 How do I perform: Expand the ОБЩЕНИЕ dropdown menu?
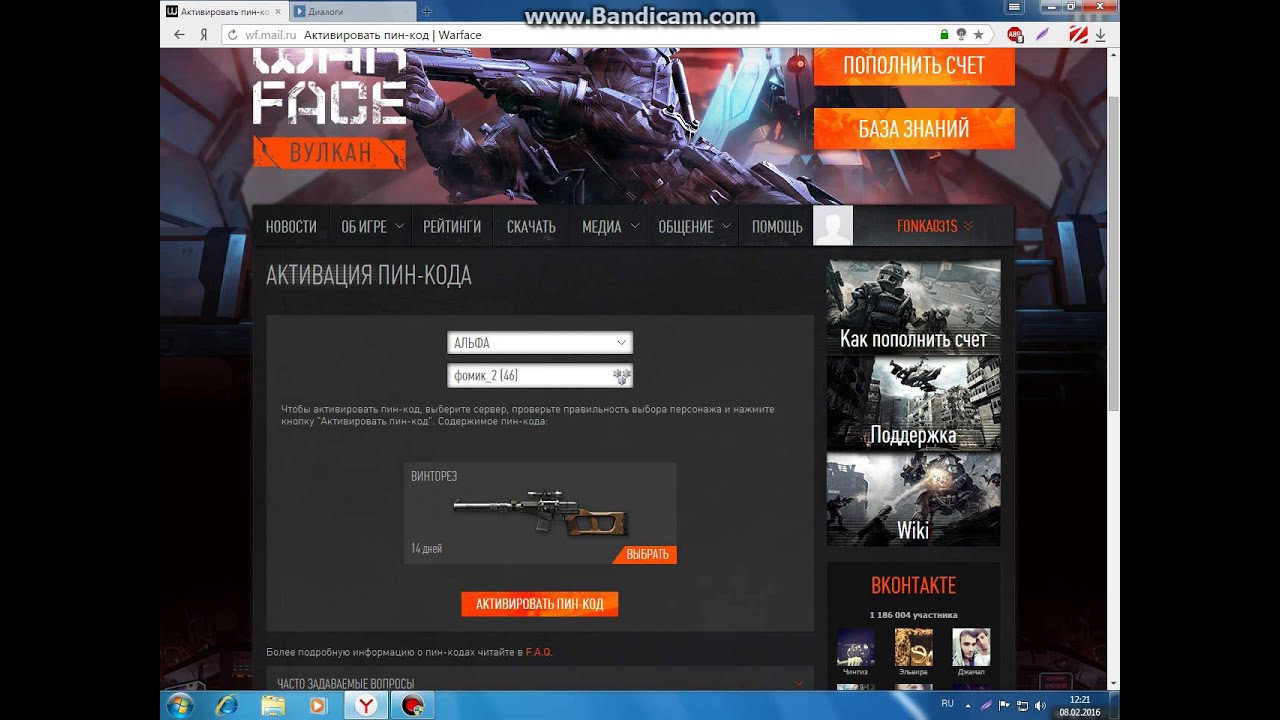(694, 227)
